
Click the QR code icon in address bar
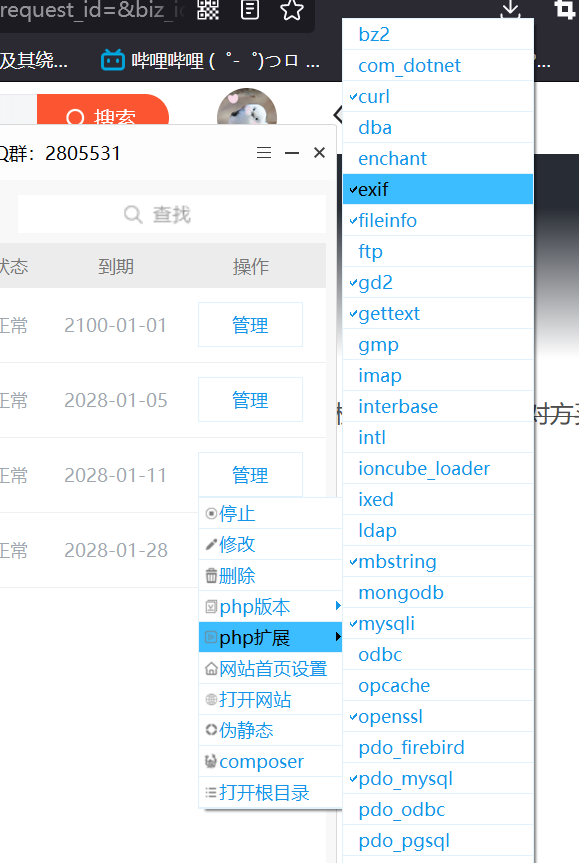click(208, 9)
